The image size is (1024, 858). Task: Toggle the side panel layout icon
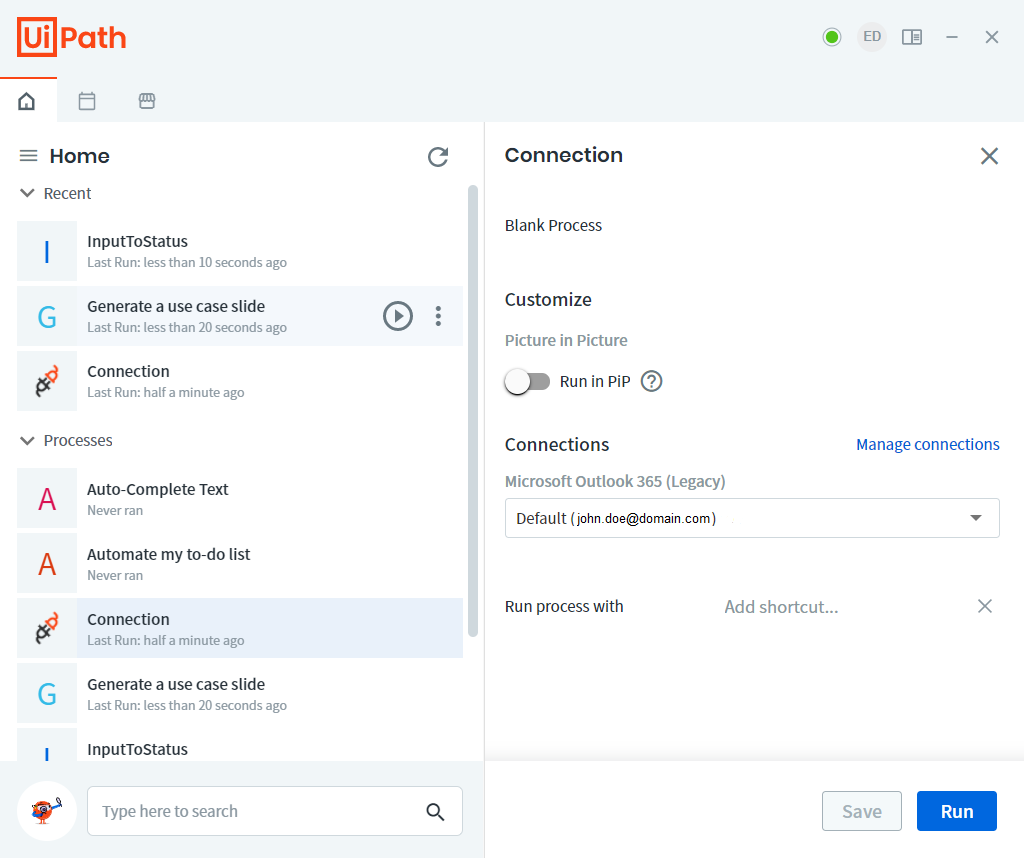point(912,37)
